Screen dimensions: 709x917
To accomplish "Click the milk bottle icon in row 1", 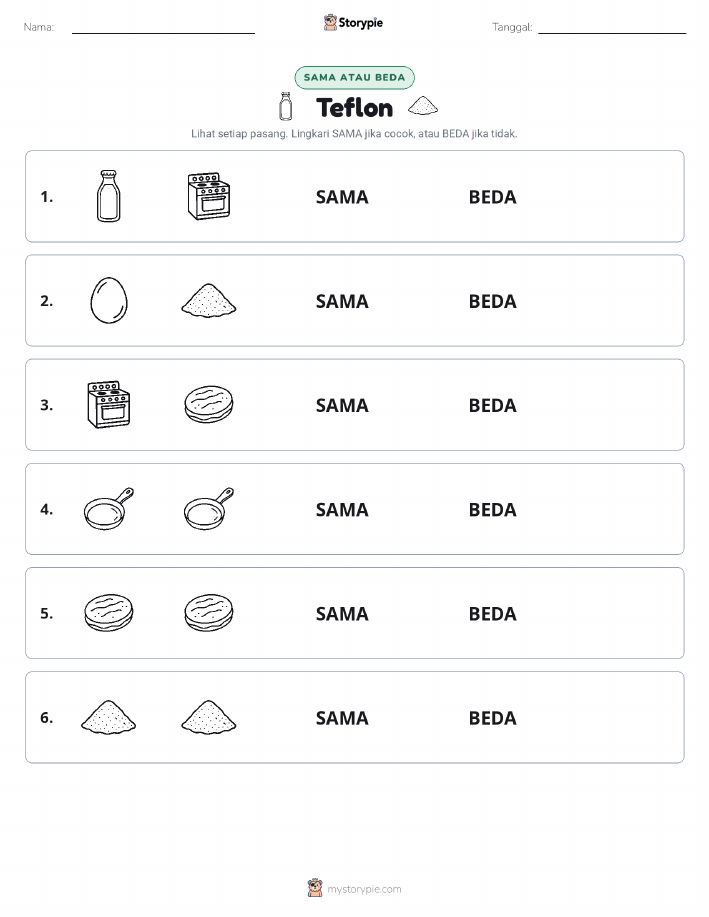I will tap(109, 196).
